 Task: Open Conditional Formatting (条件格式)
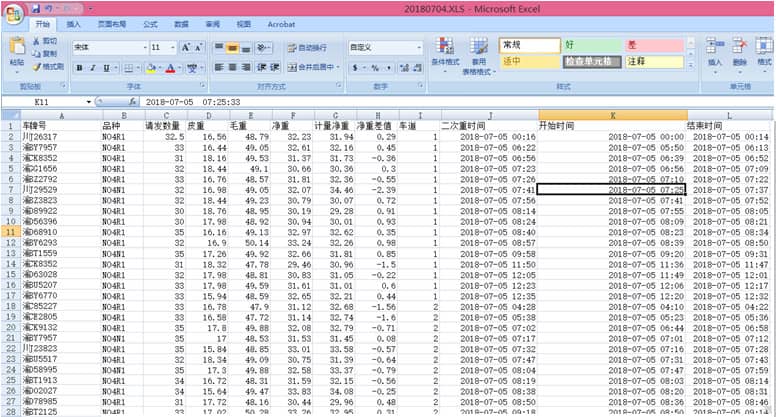[x=445, y=54]
